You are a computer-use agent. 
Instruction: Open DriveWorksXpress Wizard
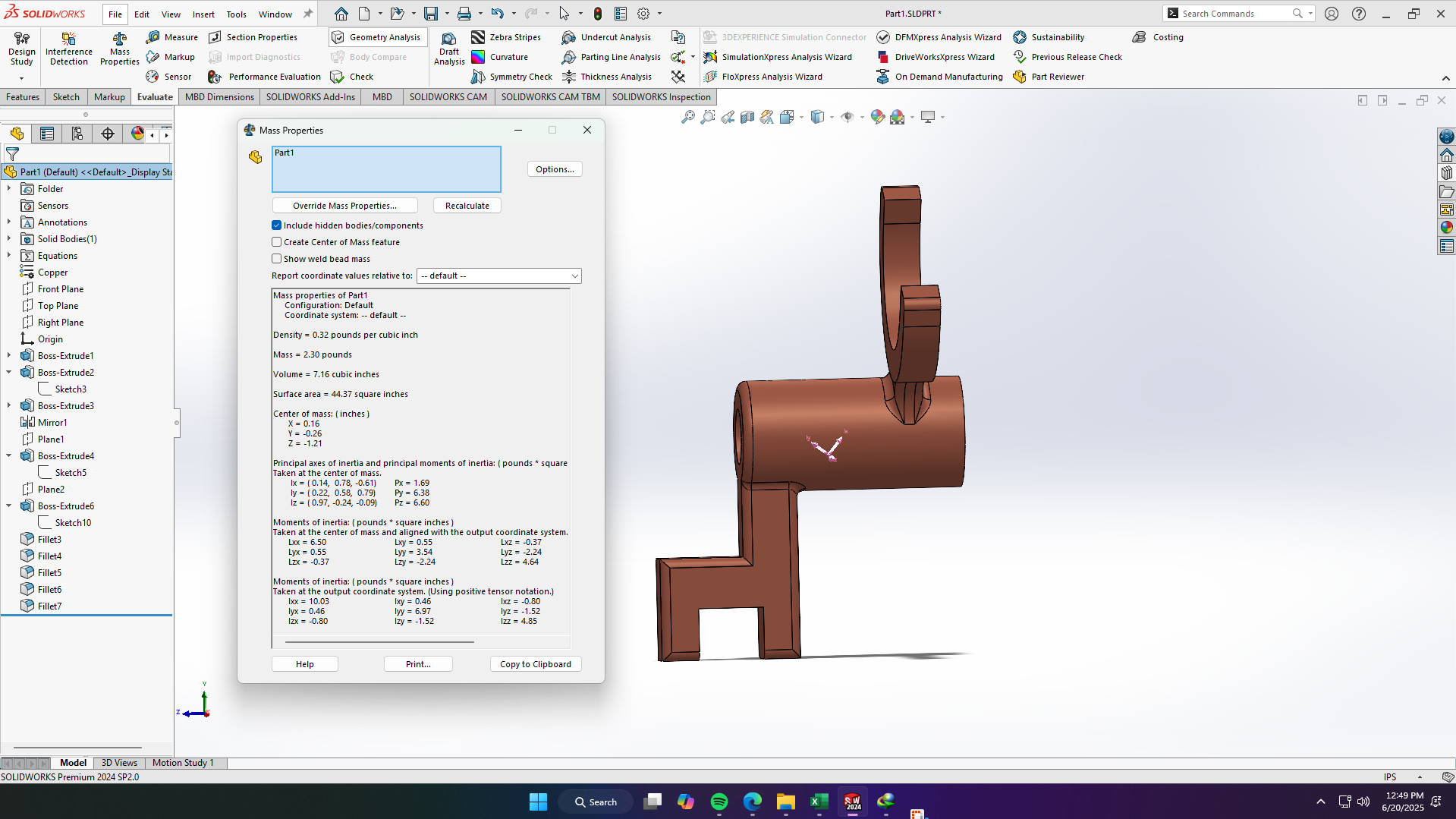[936, 57]
